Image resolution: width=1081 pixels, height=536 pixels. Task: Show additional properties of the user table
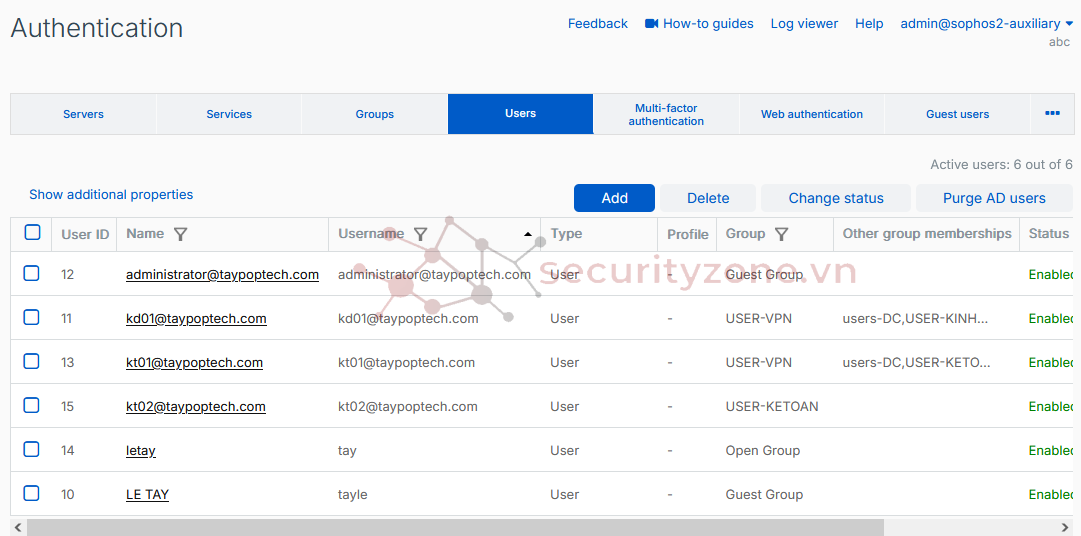[x=111, y=195]
